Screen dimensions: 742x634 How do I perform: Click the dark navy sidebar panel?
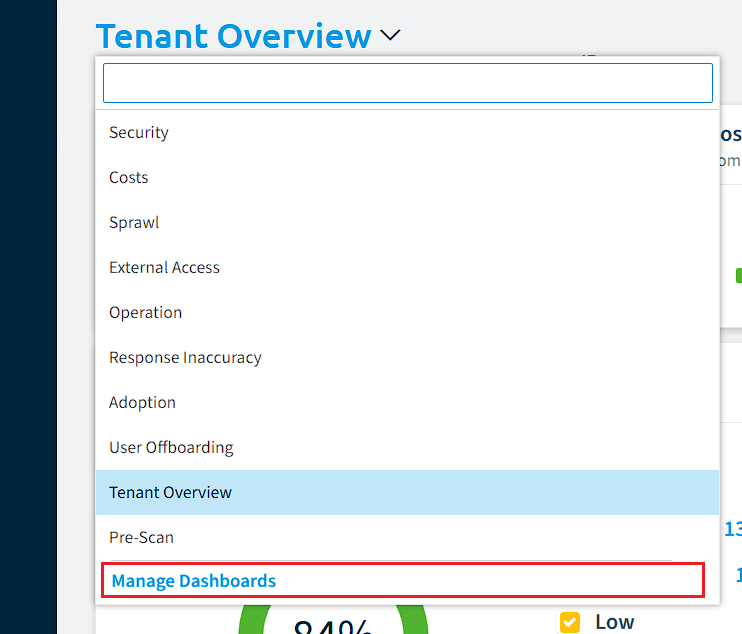pos(28,317)
